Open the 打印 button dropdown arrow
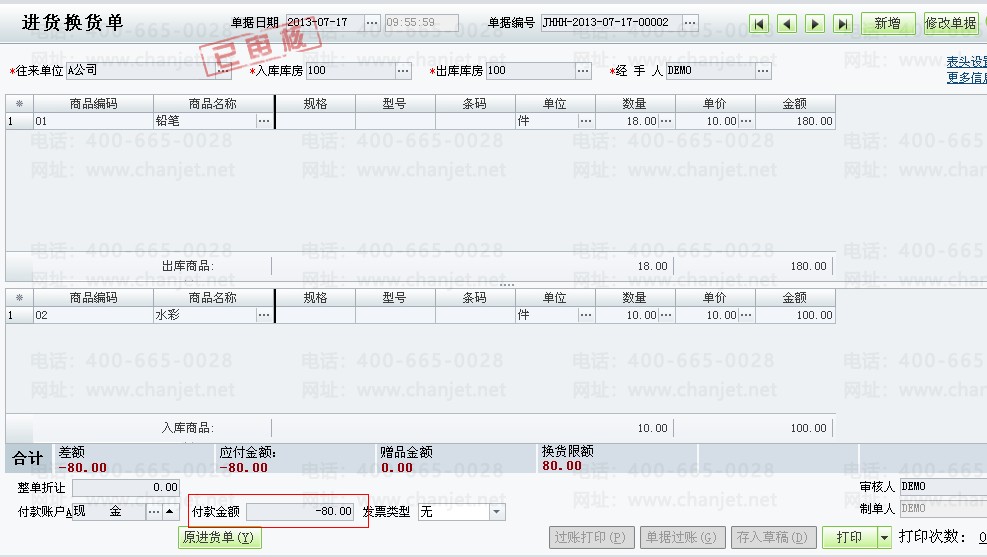 tap(884, 537)
